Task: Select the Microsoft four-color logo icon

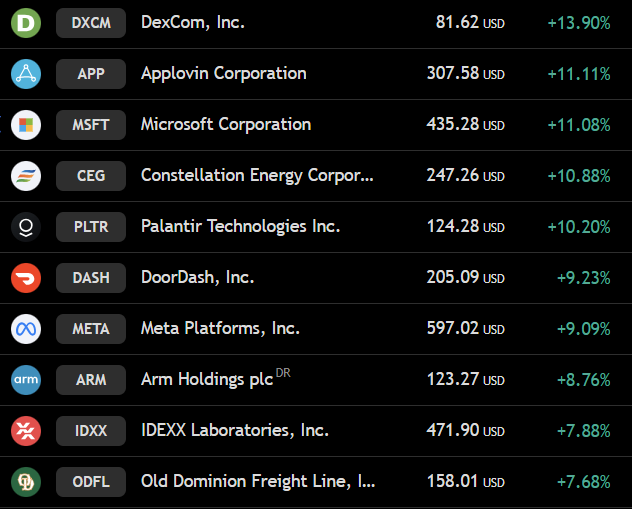Action: (x=26, y=125)
